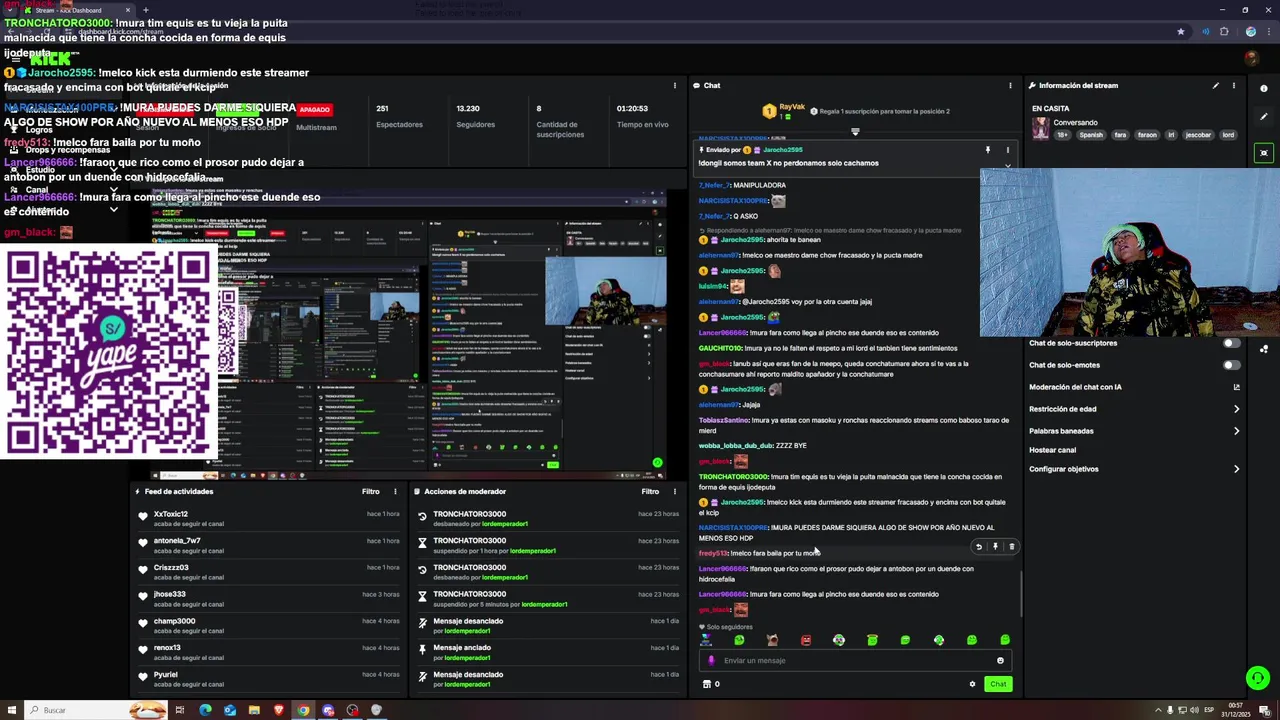Click the GAUCHITO10 username in chat
The width and height of the screenshot is (1280, 720).
coord(720,348)
